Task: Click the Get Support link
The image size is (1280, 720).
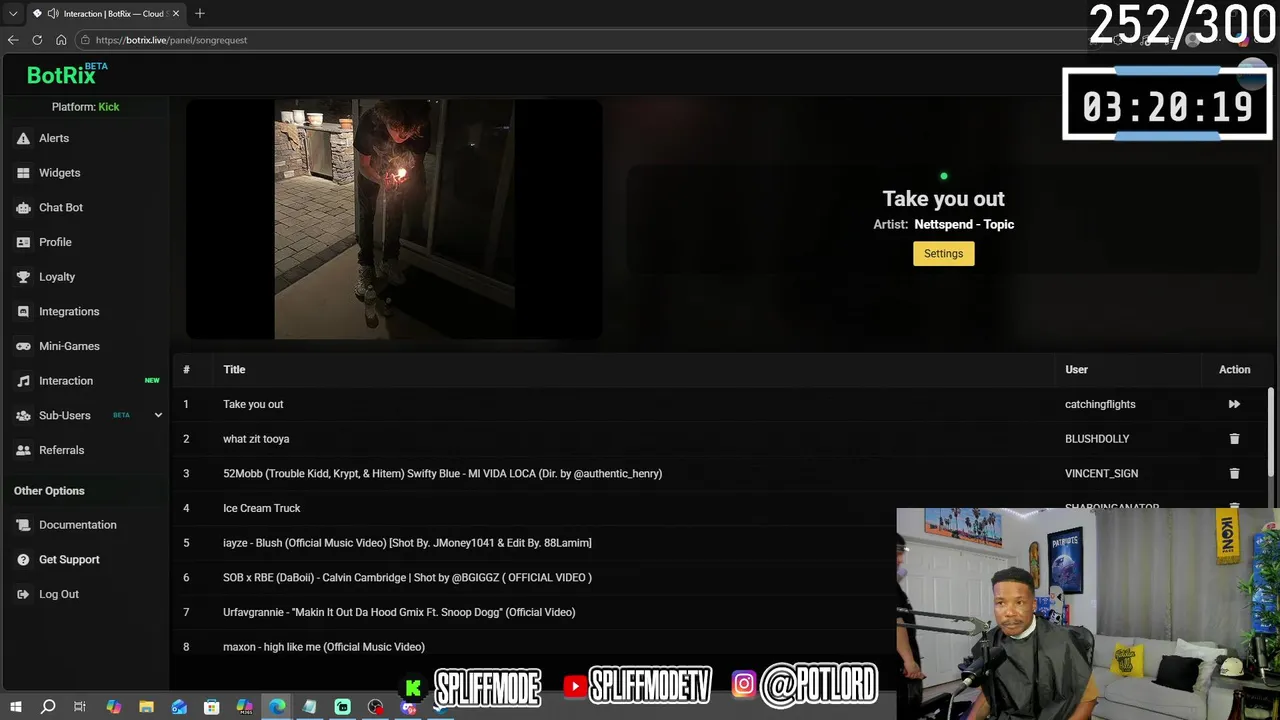Action: [x=69, y=560]
